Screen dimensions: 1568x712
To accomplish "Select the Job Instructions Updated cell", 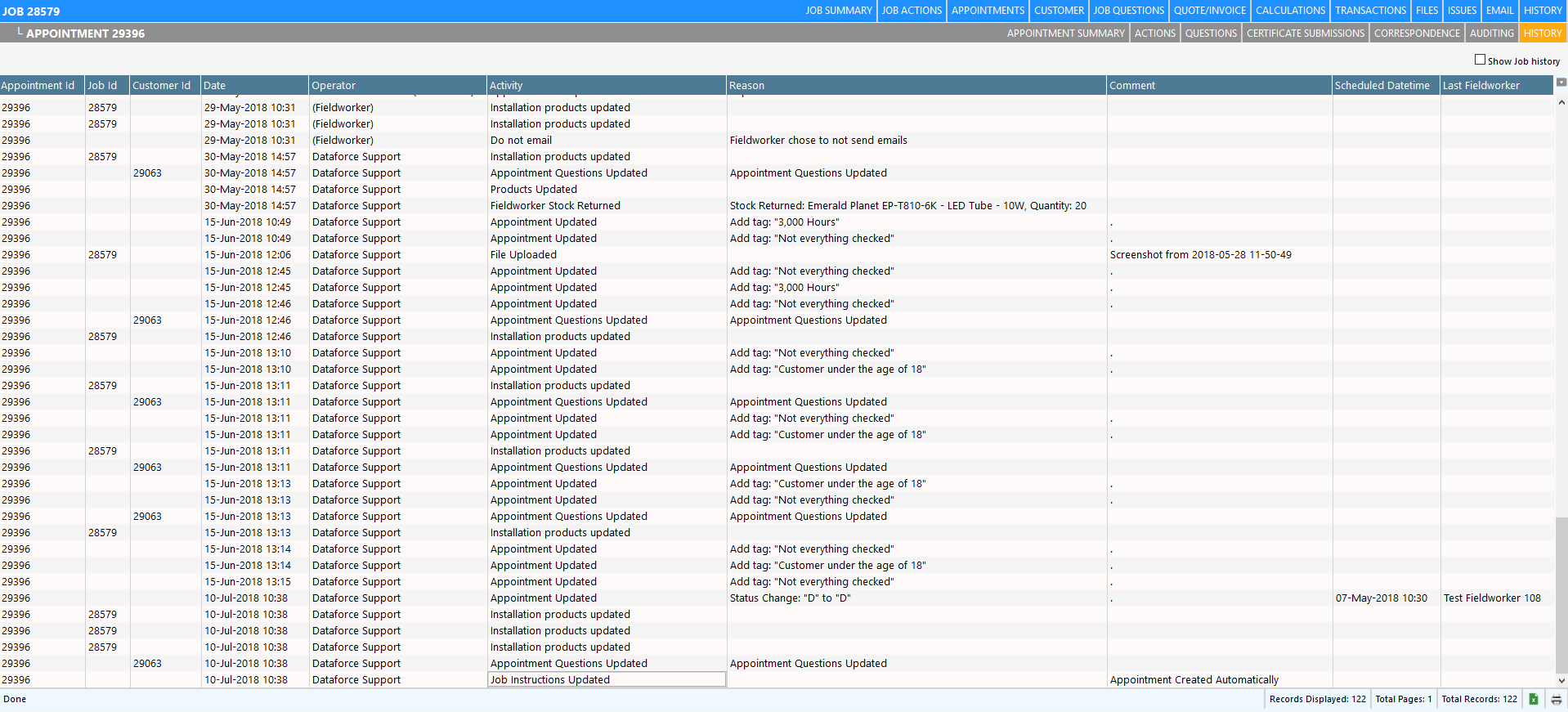I will point(606,680).
